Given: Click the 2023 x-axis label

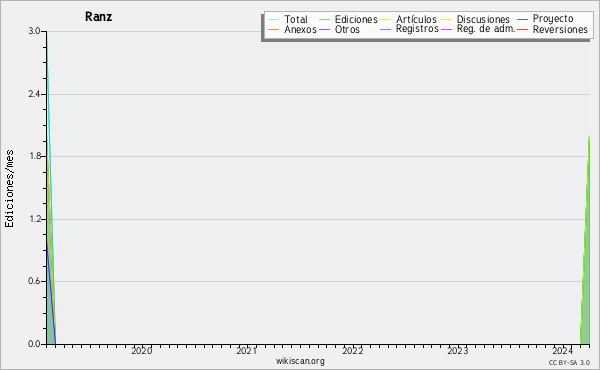Looking at the screenshot, I should pos(458,350).
